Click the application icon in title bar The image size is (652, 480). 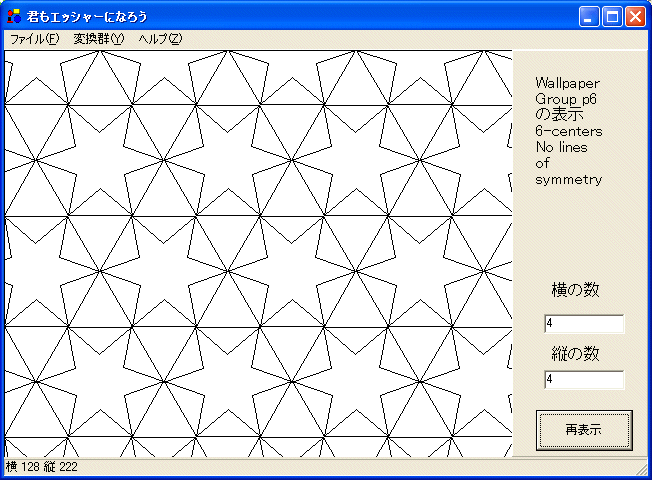click(14, 16)
